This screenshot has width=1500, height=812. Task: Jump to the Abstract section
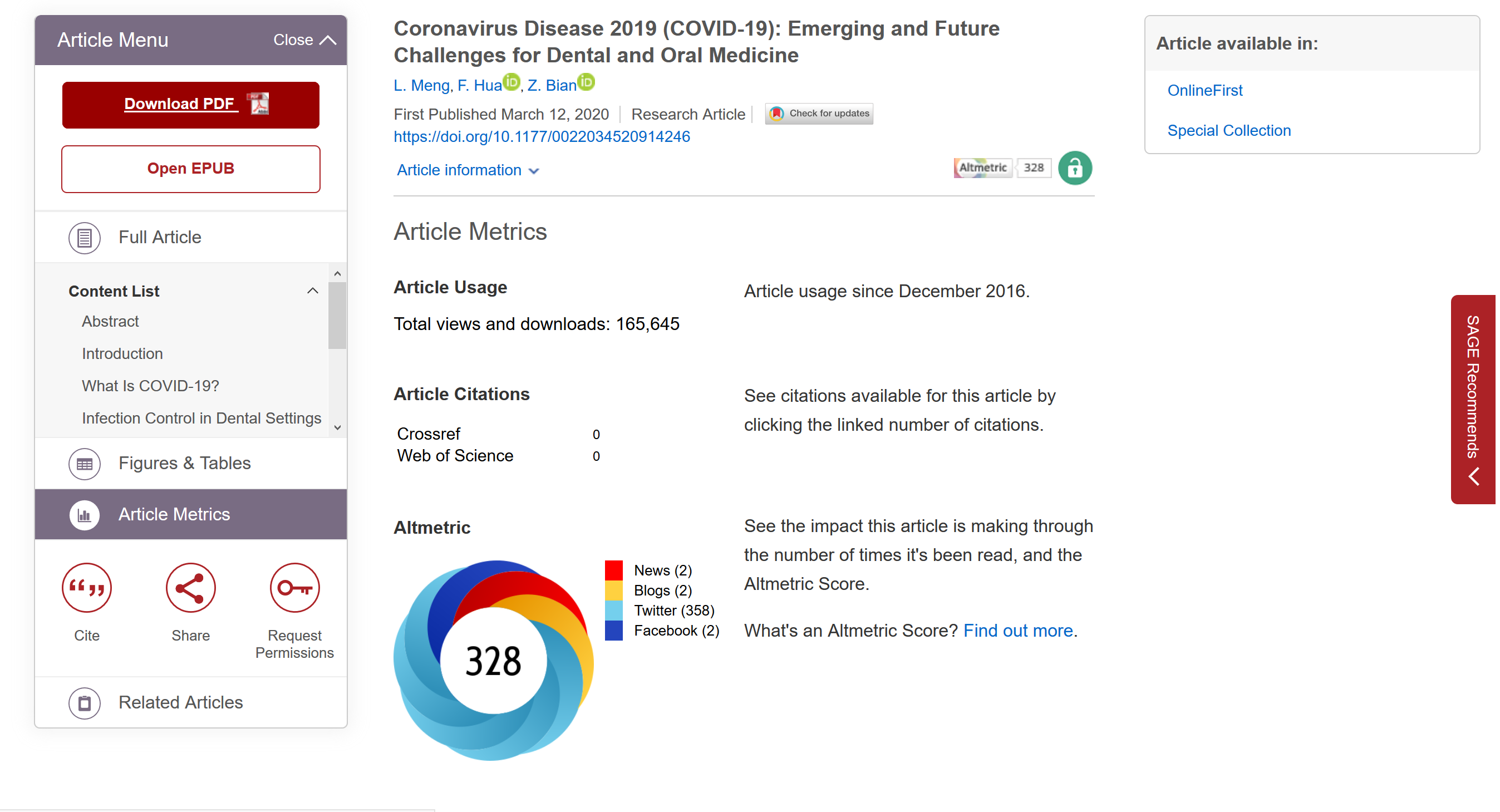click(x=110, y=321)
